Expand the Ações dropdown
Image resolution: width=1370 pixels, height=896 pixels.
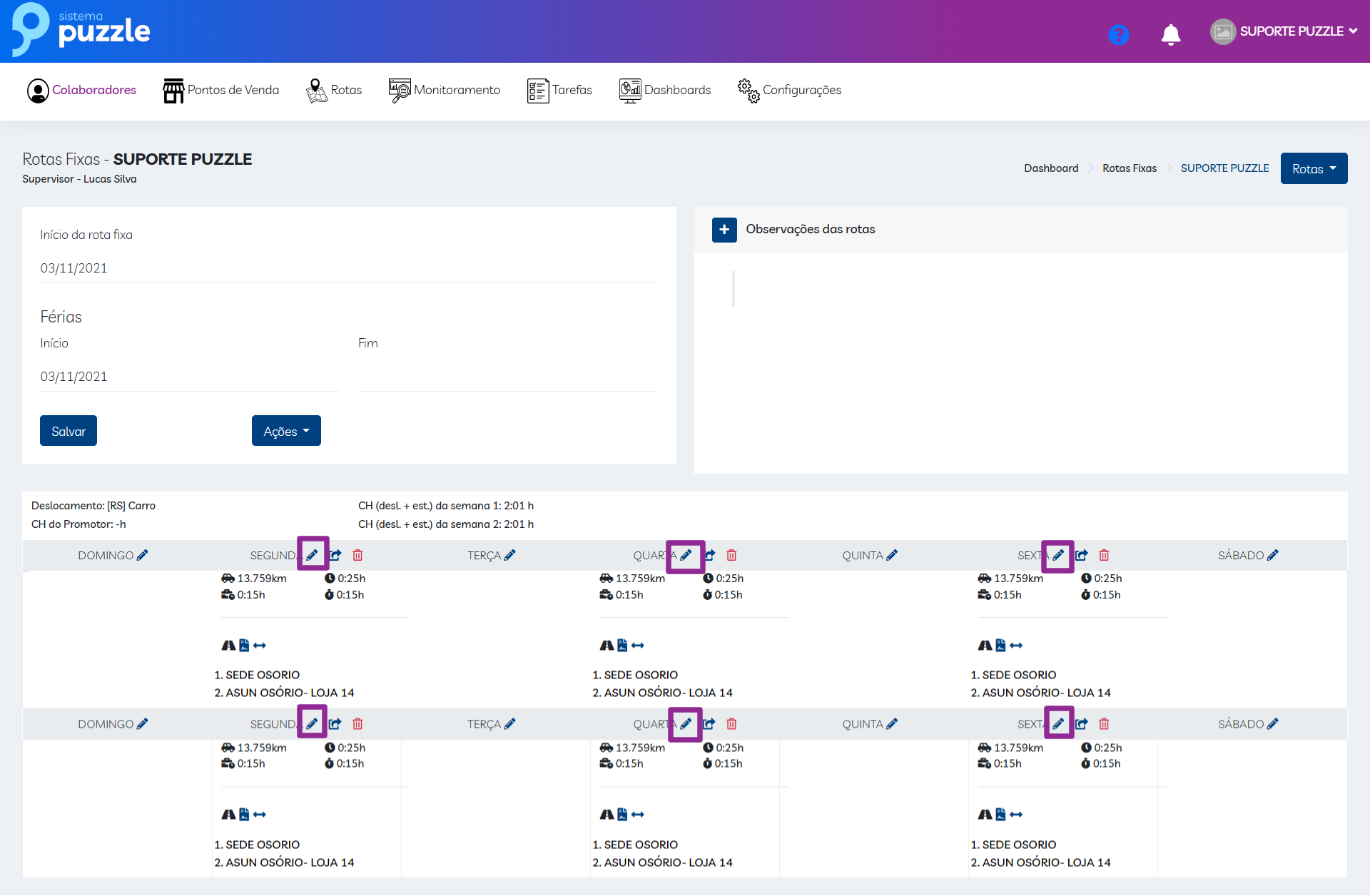pyautogui.click(x=286, y=431)
